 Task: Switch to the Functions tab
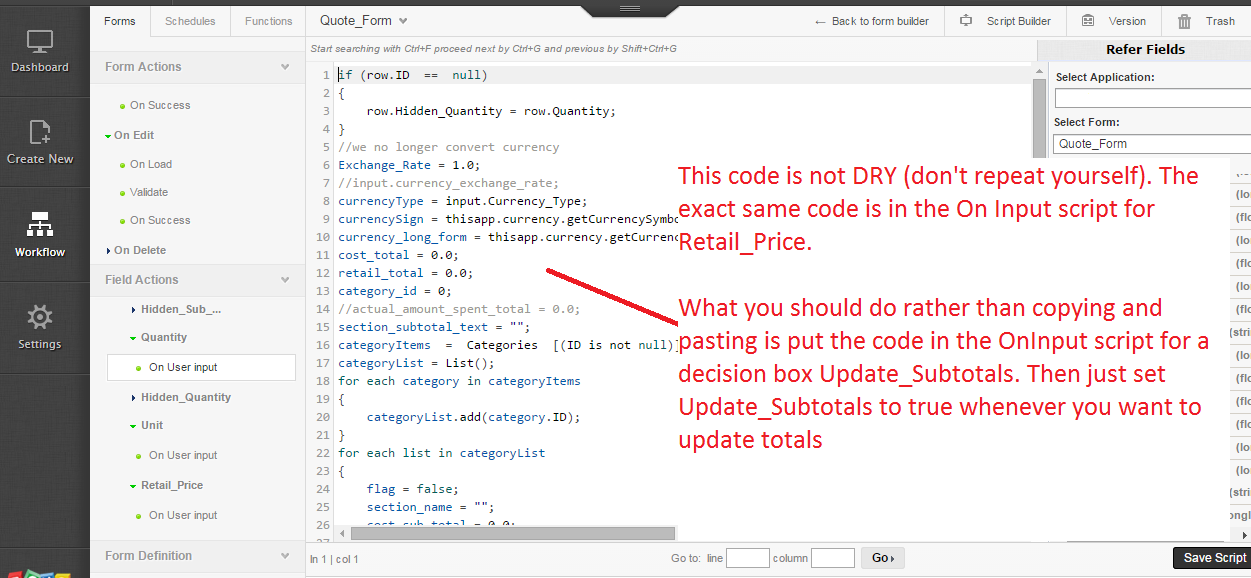click(267, 20)
